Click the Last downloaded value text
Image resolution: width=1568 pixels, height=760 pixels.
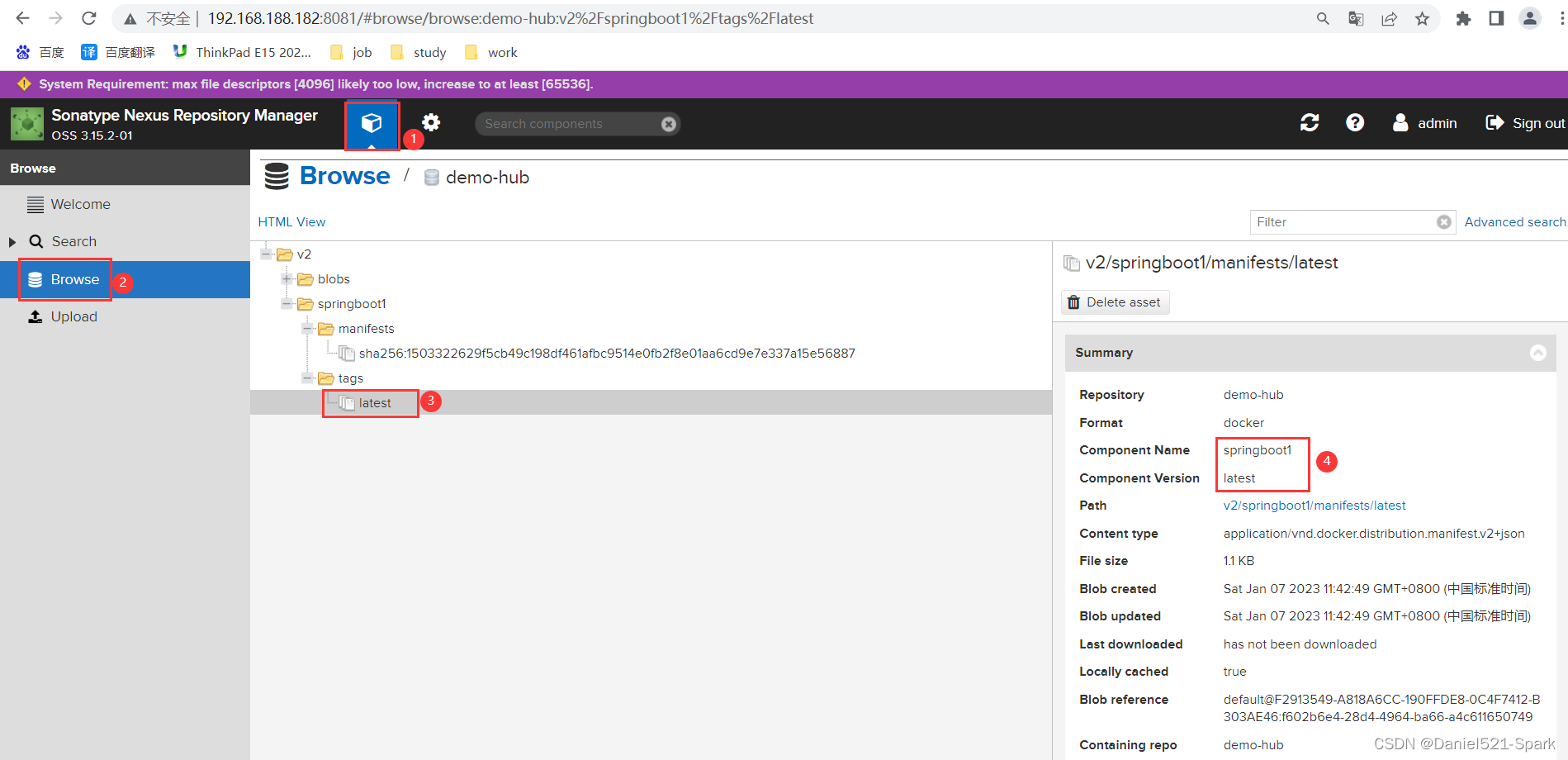coord(1300,644)
